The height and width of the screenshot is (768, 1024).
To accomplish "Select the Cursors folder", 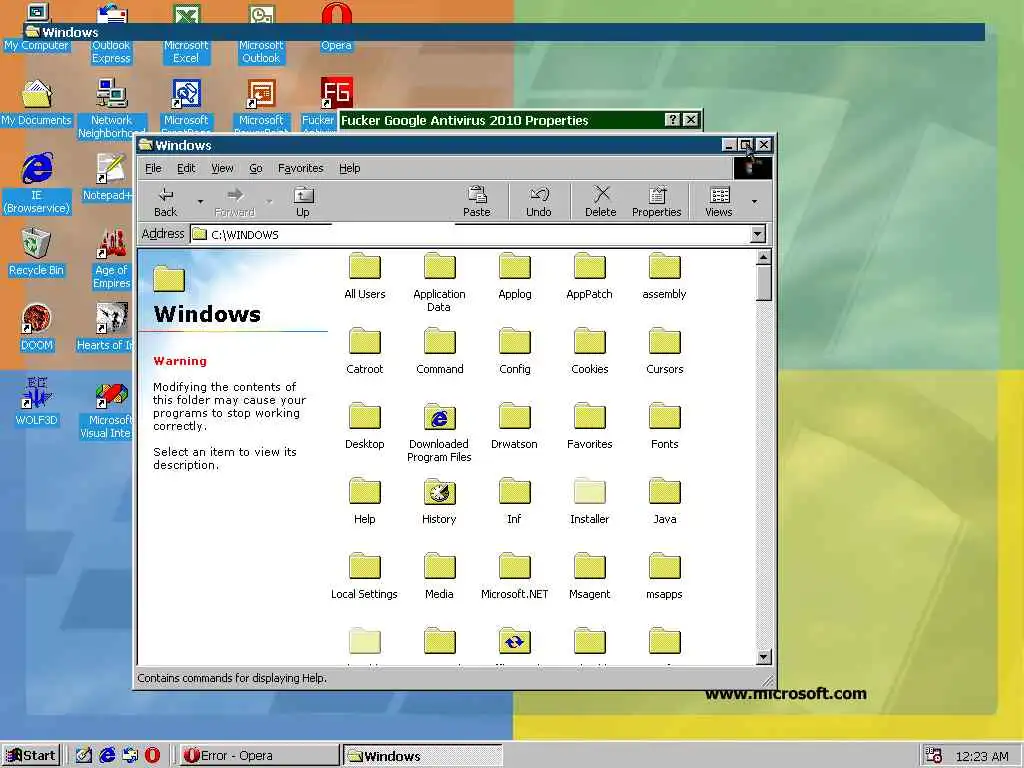I will click(x=665, y=351).
